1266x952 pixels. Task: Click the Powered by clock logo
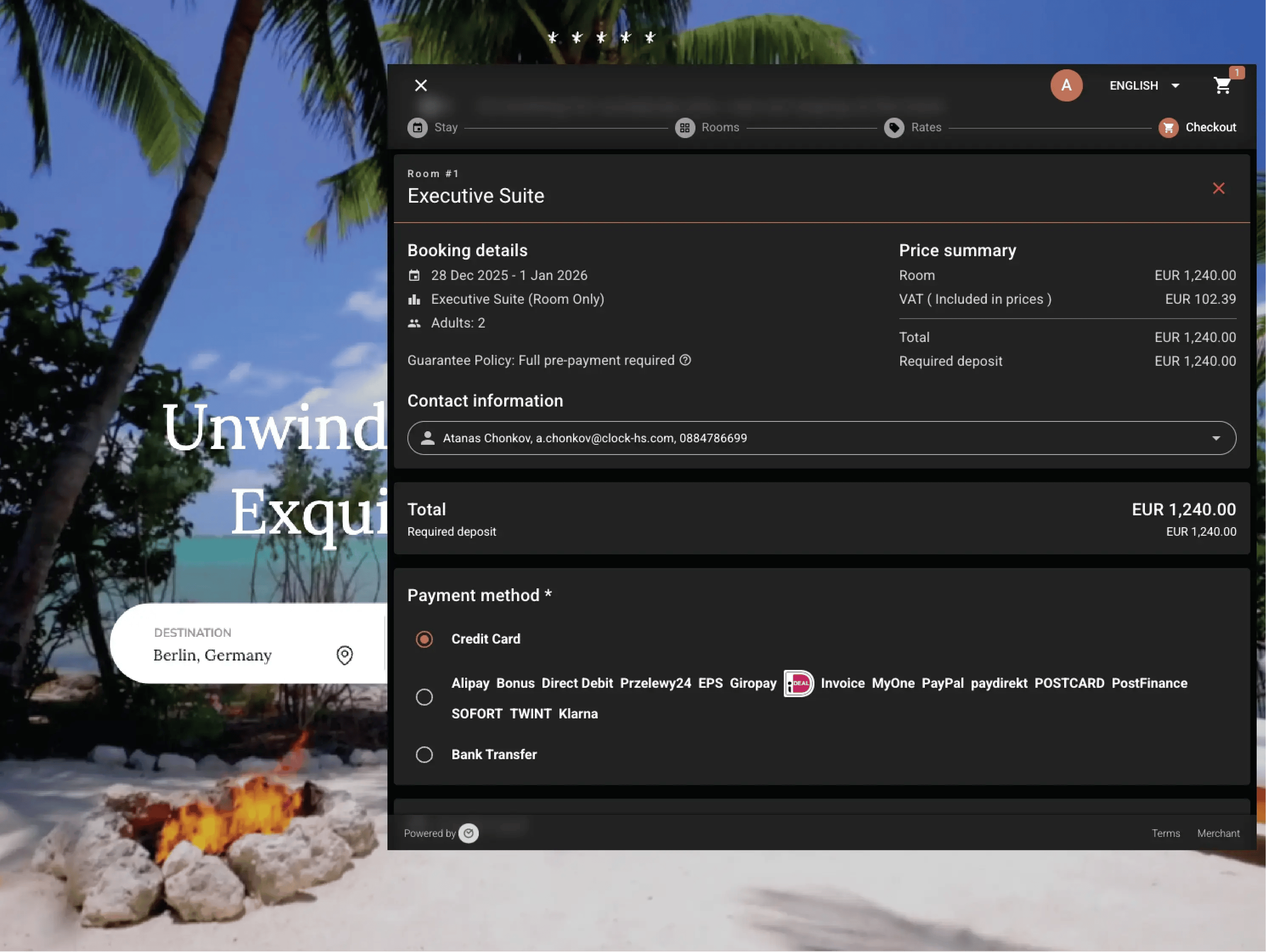click(469, 833)
